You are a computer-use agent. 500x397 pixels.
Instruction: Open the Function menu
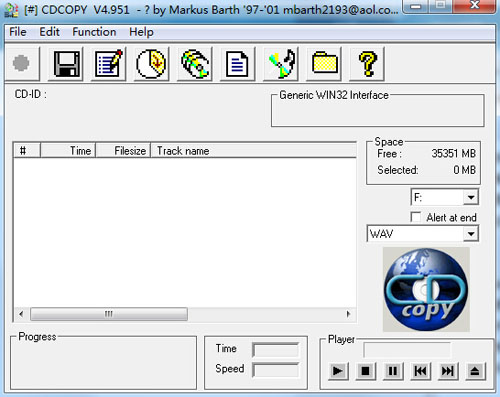point(94,32)
